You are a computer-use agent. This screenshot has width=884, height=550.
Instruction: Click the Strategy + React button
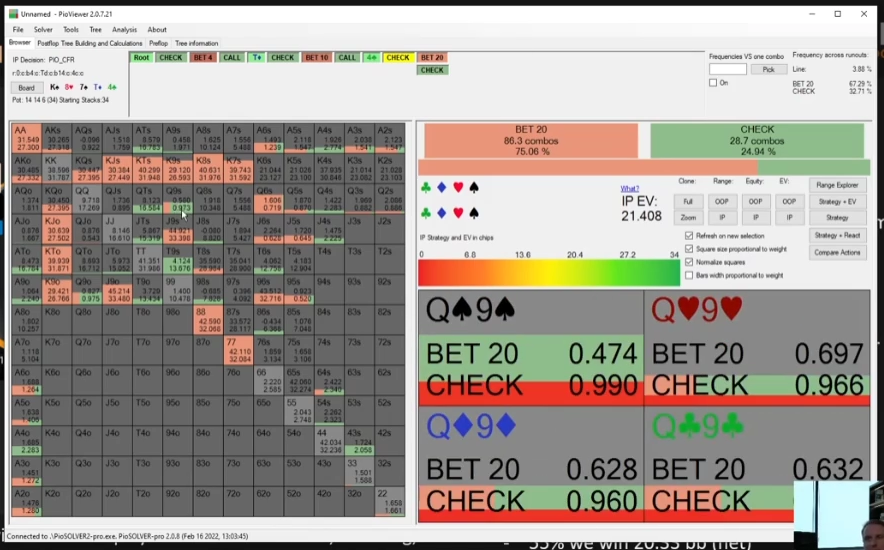point(837,236)
